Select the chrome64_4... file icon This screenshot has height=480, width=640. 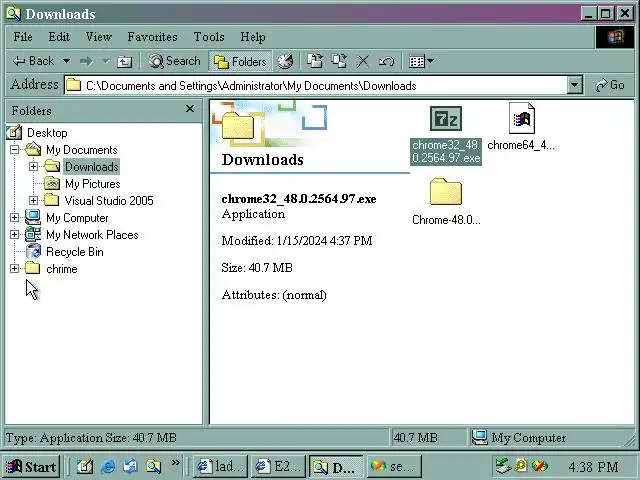[522, 118]
